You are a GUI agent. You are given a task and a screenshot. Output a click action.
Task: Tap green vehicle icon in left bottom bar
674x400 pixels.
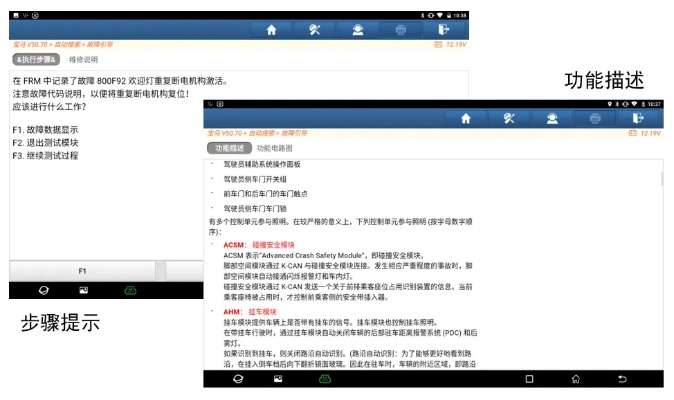pos(129,290)
